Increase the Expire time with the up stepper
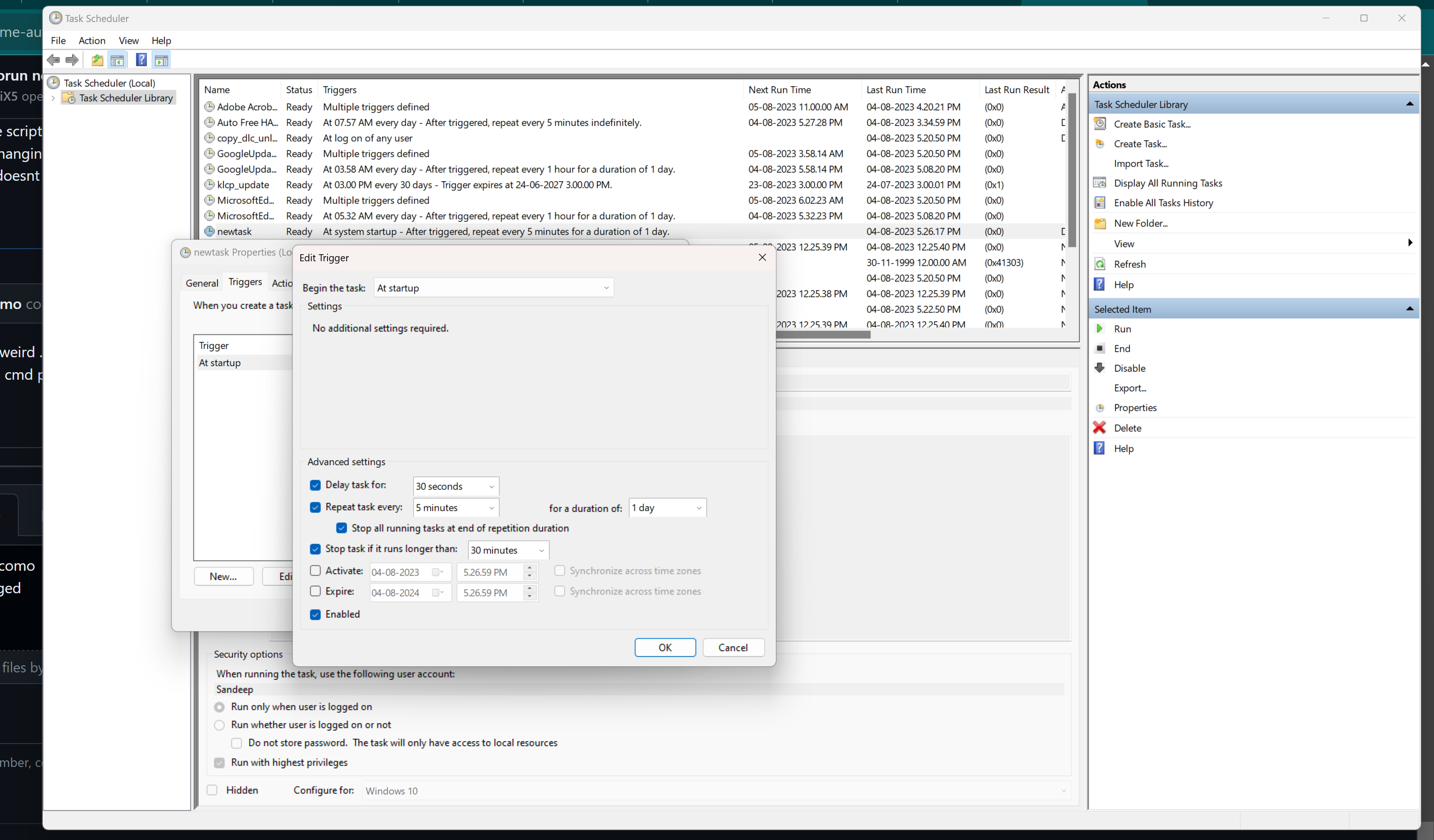This screenshot has width=1434, height=840. tap(529, 589)
